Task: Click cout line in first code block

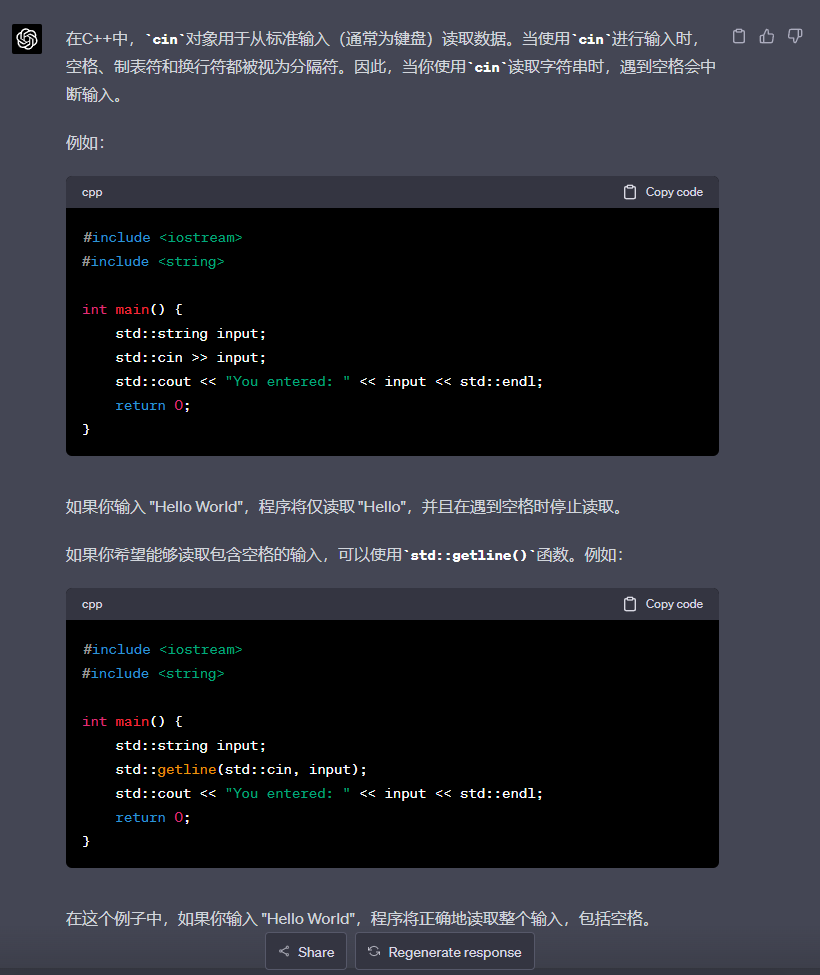Action: (x=329, y=381)
